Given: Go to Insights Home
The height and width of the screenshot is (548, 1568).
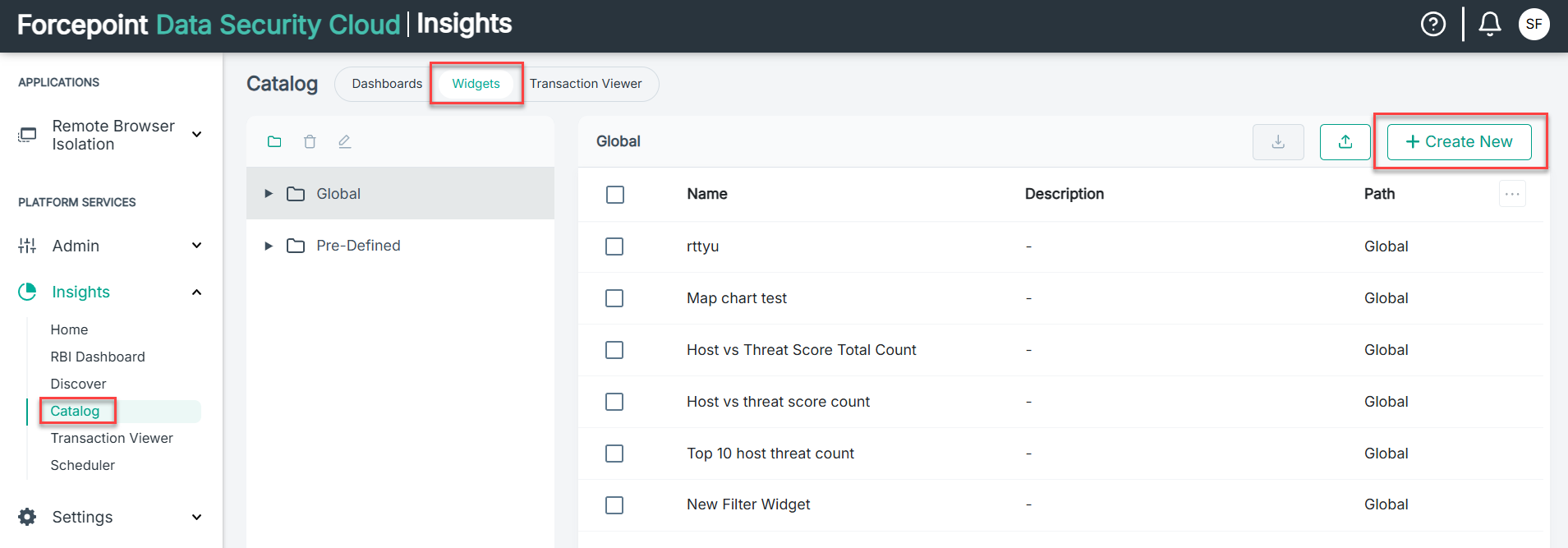Looking at the screenshot, I should tap(69, 329).
